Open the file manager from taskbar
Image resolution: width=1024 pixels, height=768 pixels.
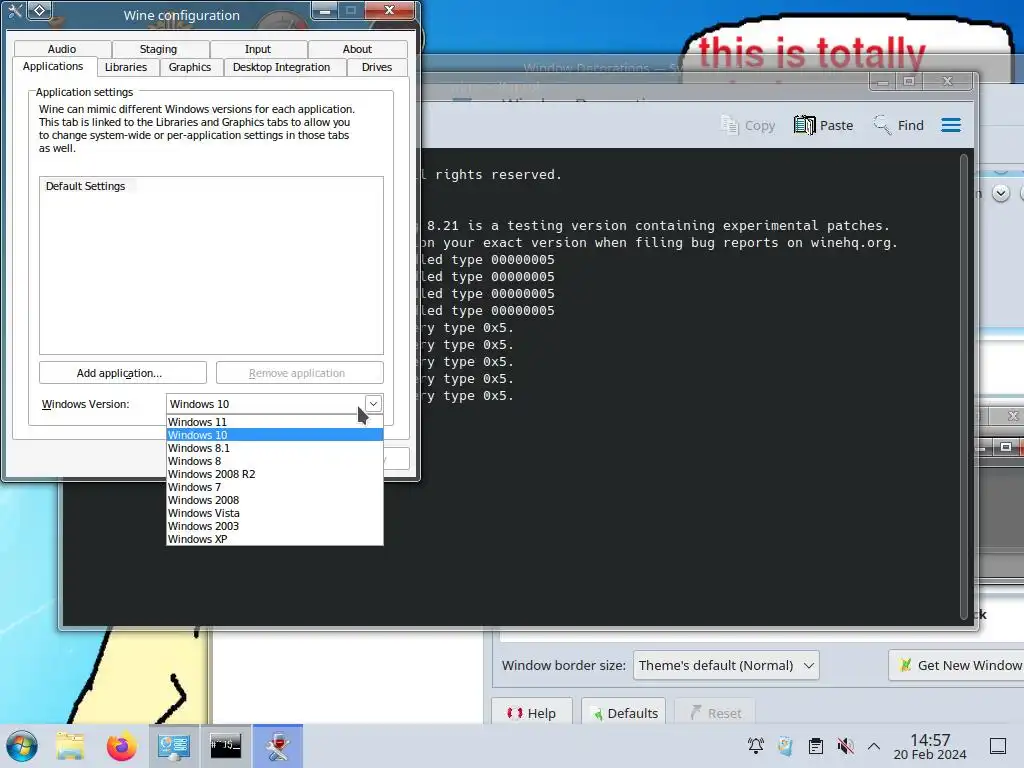point(70,746)
